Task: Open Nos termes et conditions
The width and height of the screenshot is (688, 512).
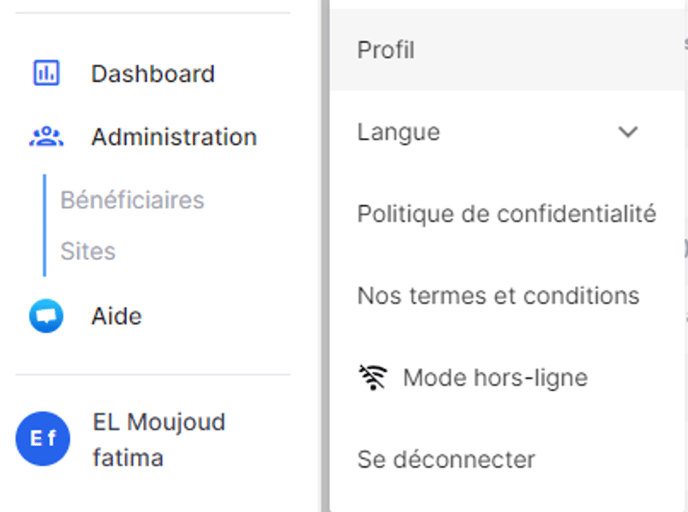Action: click(498, 296)
